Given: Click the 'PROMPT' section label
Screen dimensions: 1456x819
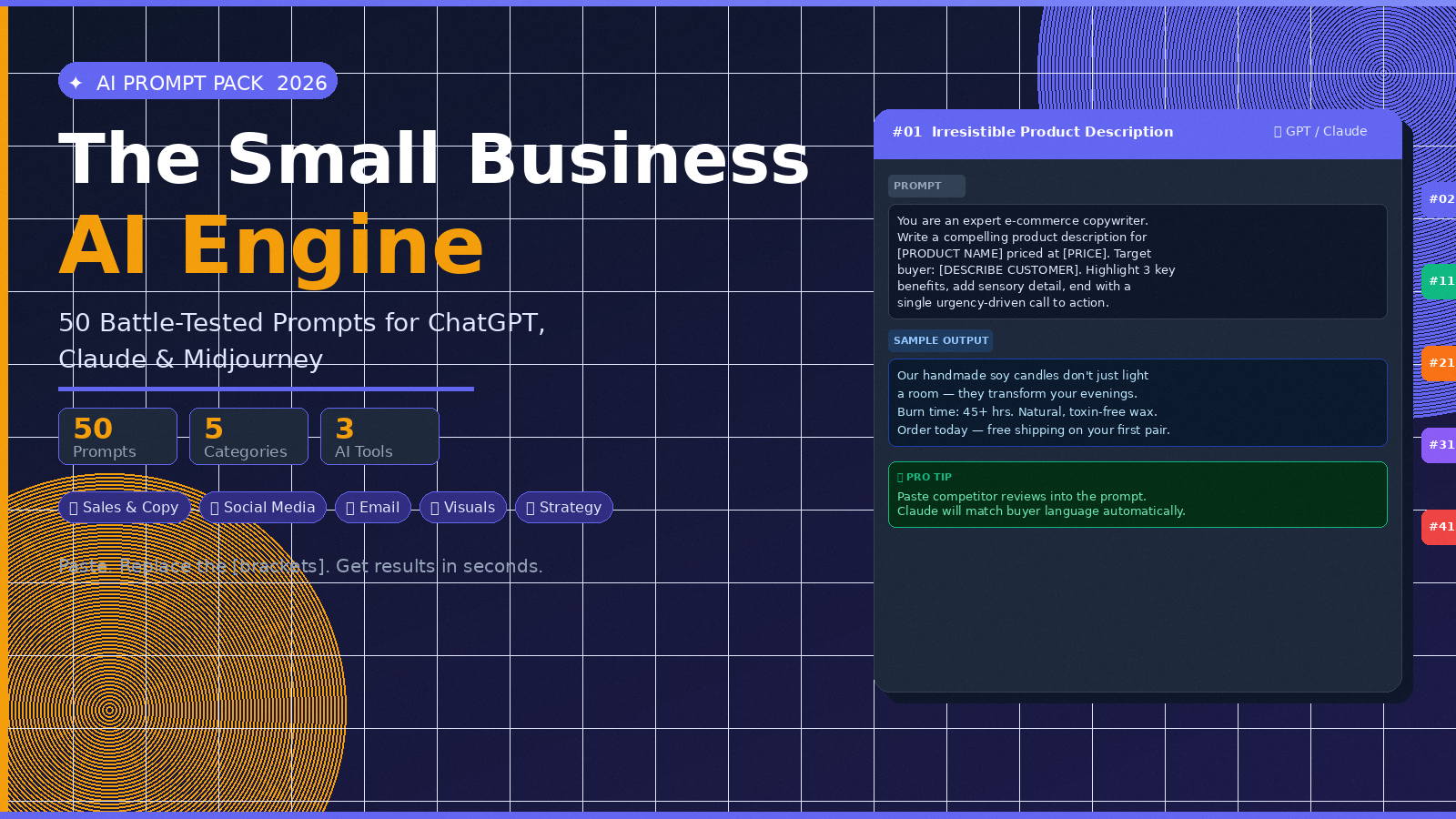Looking at the screenshot, I should point(926,186).
